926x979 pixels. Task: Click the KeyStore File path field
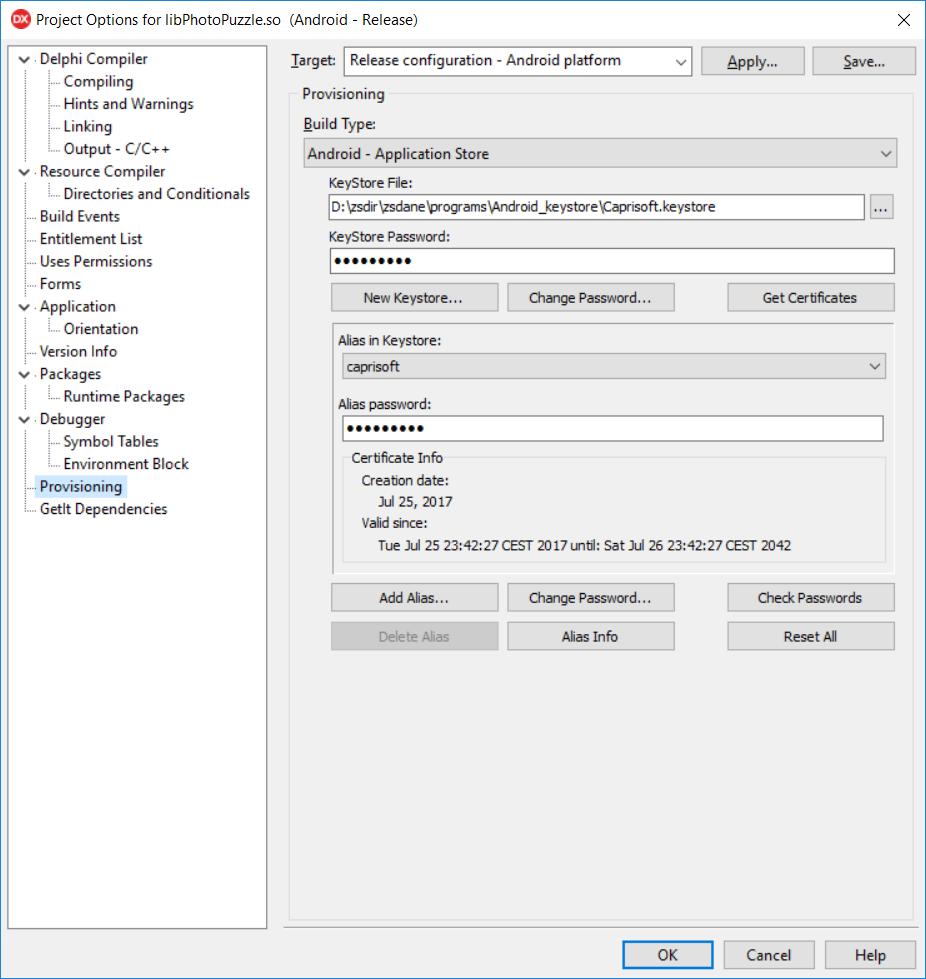[x=596, y=207]
